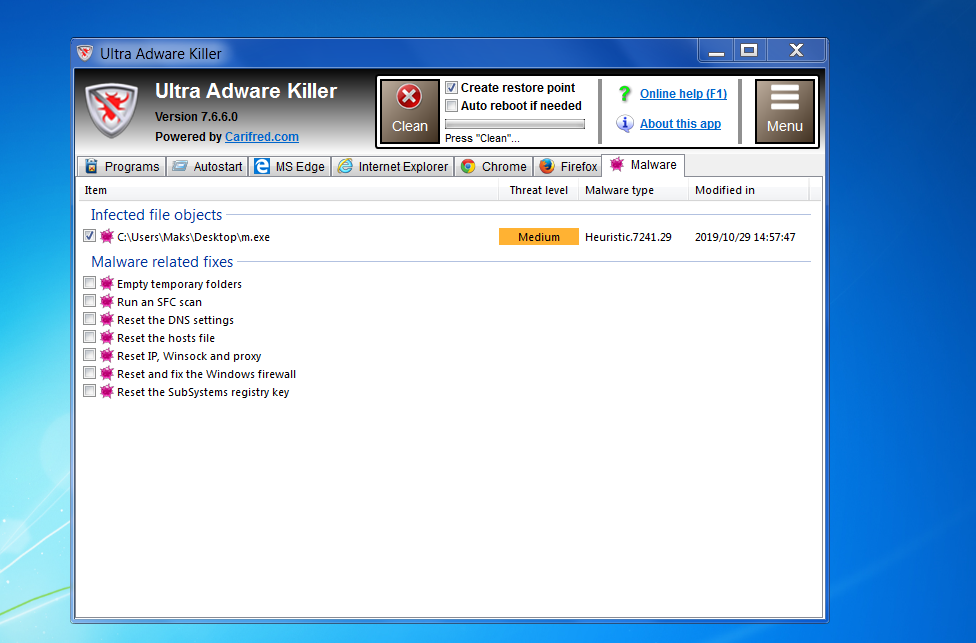Open the MS Edge tab
Screen dimensions: 976x643
tap(289, 166)
